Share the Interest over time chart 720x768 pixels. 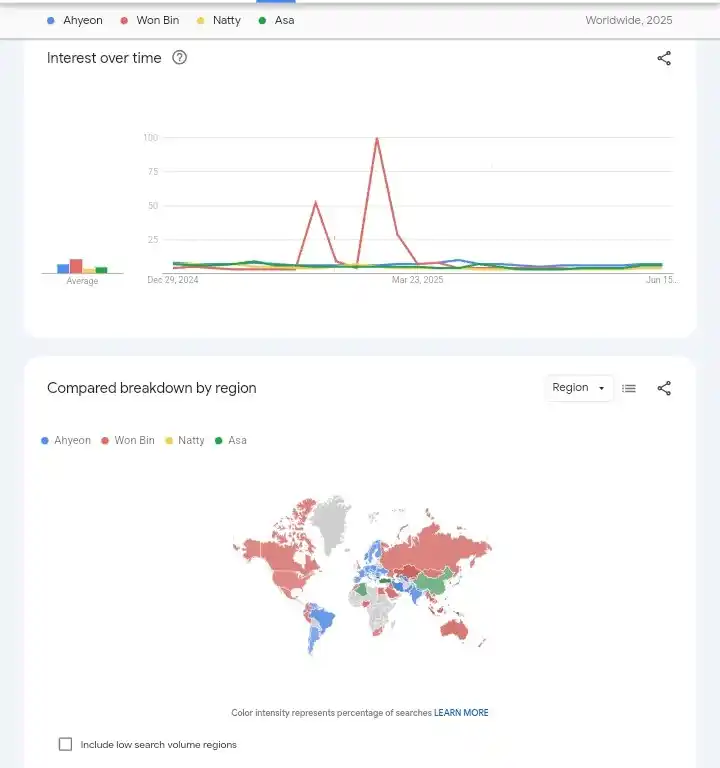(664, 58)
